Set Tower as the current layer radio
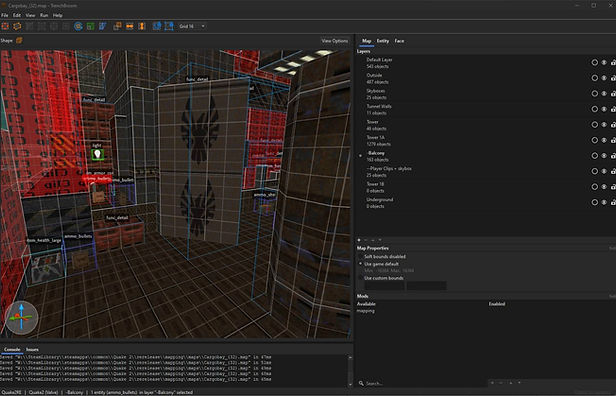Viewport: 616px width, 396px height. click(x=594, y=125)
